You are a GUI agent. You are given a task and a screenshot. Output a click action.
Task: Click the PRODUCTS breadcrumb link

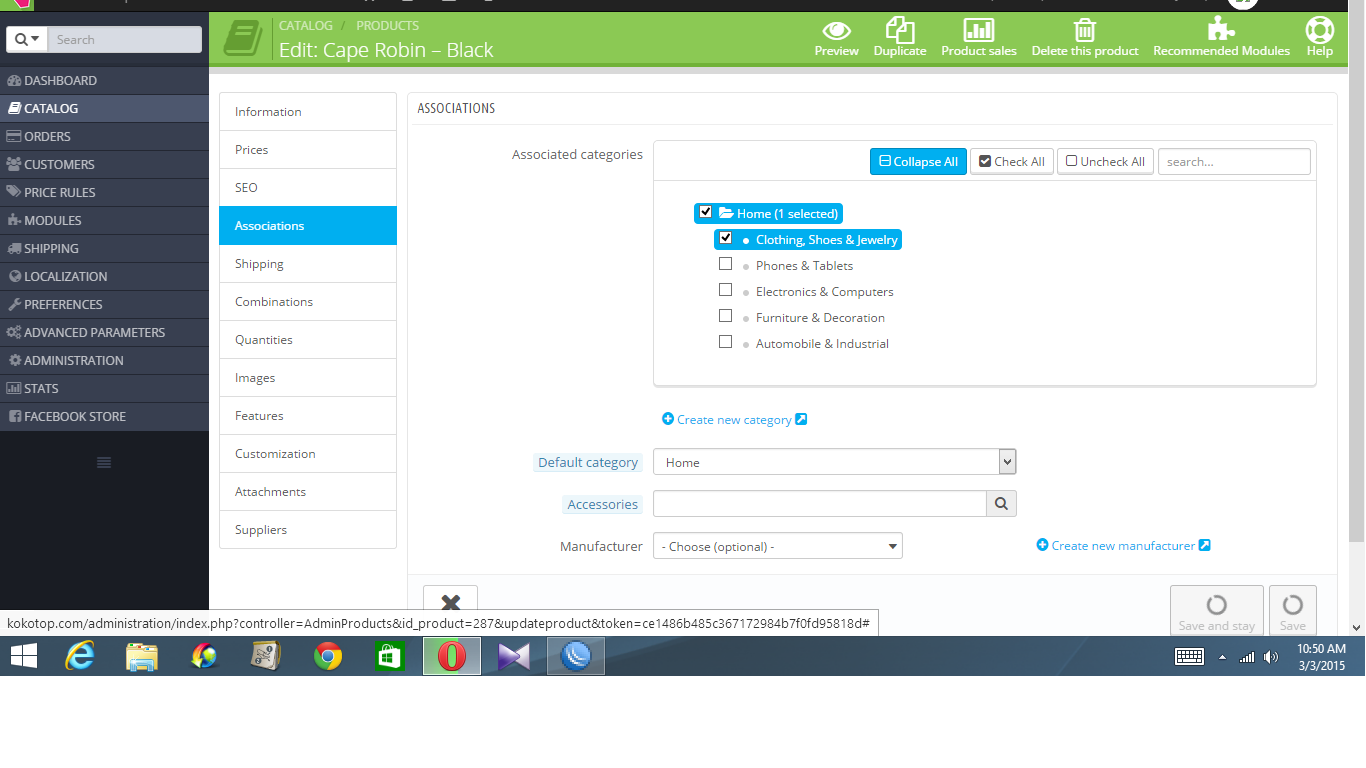click(387, 26)
